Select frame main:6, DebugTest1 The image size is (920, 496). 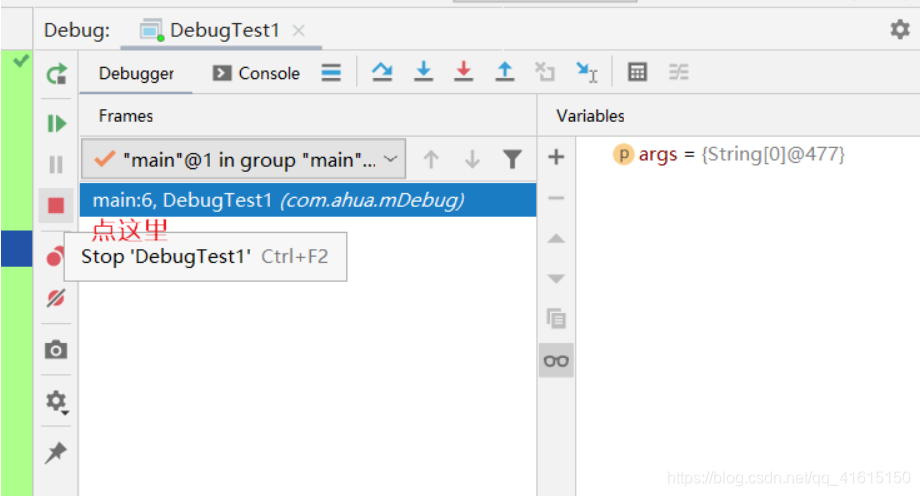pos(308,200)
